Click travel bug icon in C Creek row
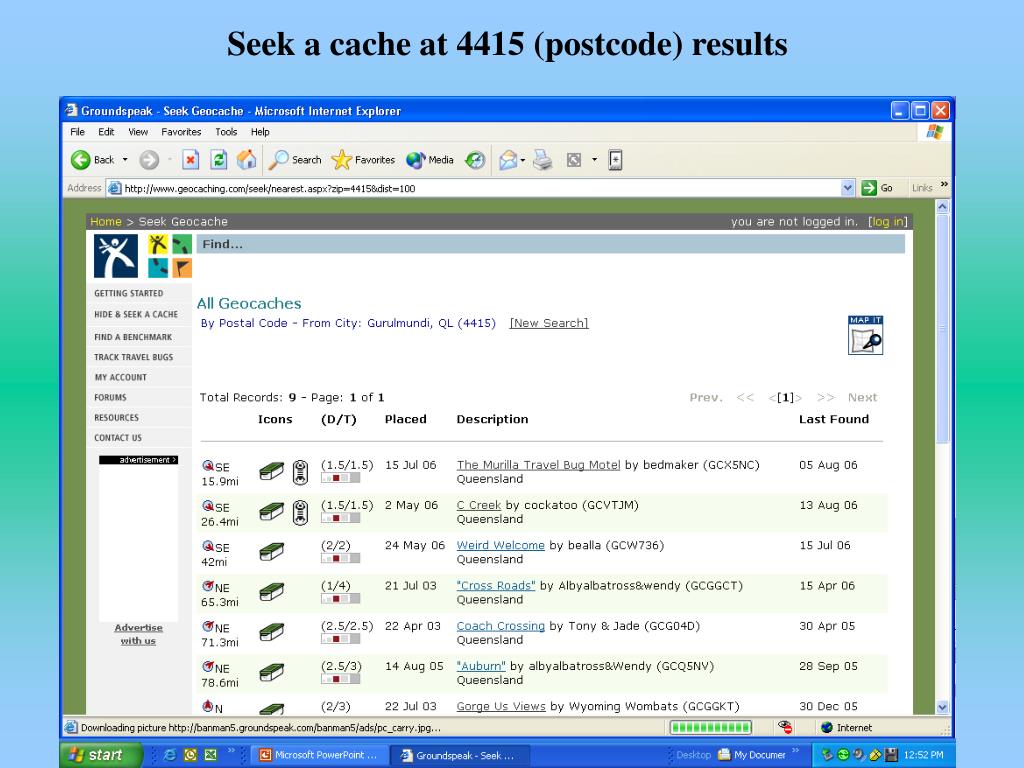Screen dimensions: 1024x768 tap(300, 513)
